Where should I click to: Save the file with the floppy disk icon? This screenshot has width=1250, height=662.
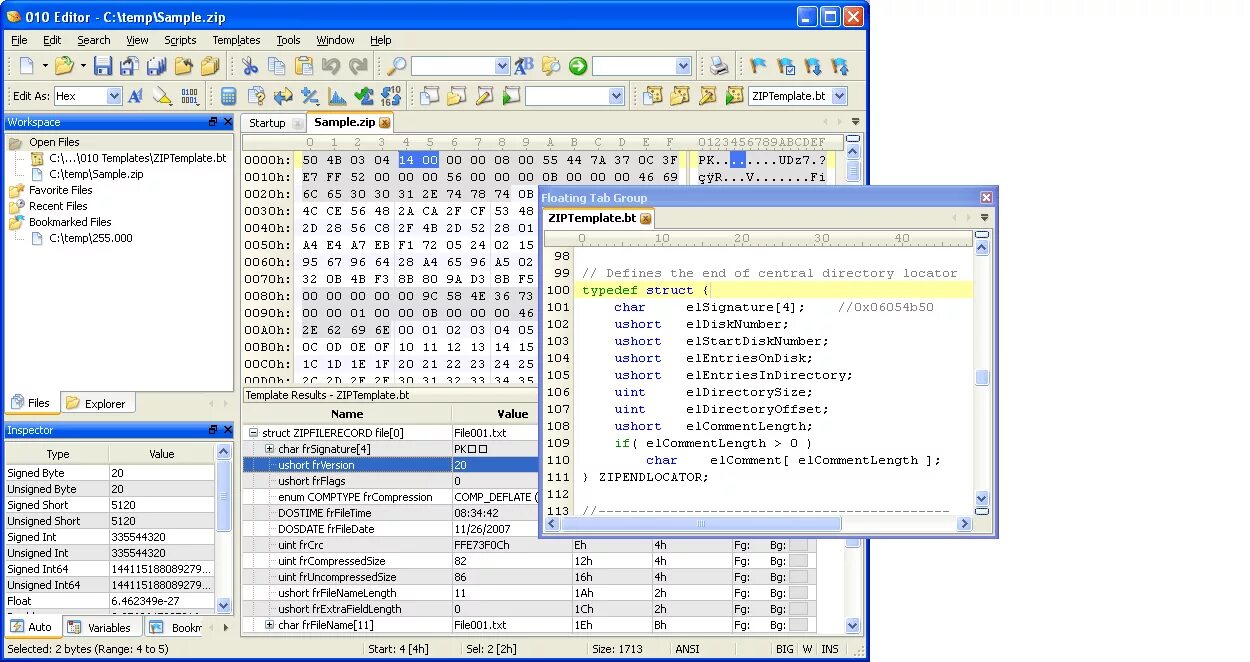103,67
